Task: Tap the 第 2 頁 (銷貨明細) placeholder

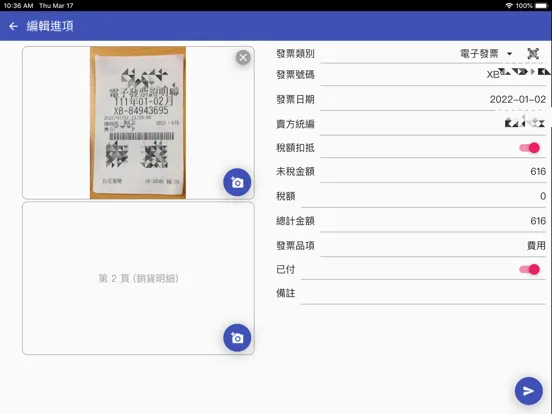Action: [138, 278]
